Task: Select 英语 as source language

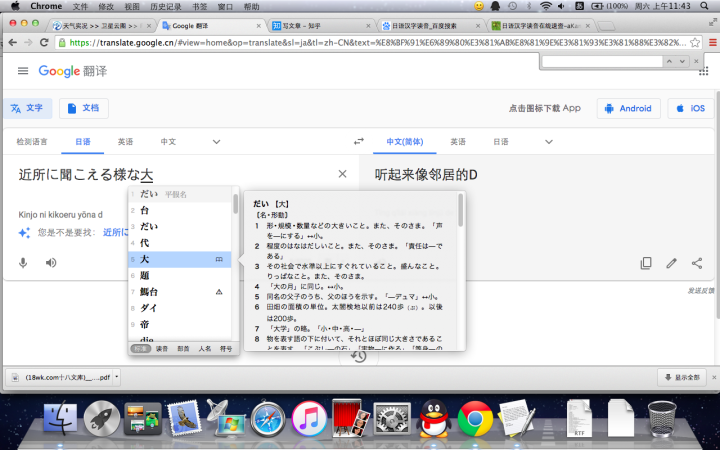Action: [x=125, y=141]
